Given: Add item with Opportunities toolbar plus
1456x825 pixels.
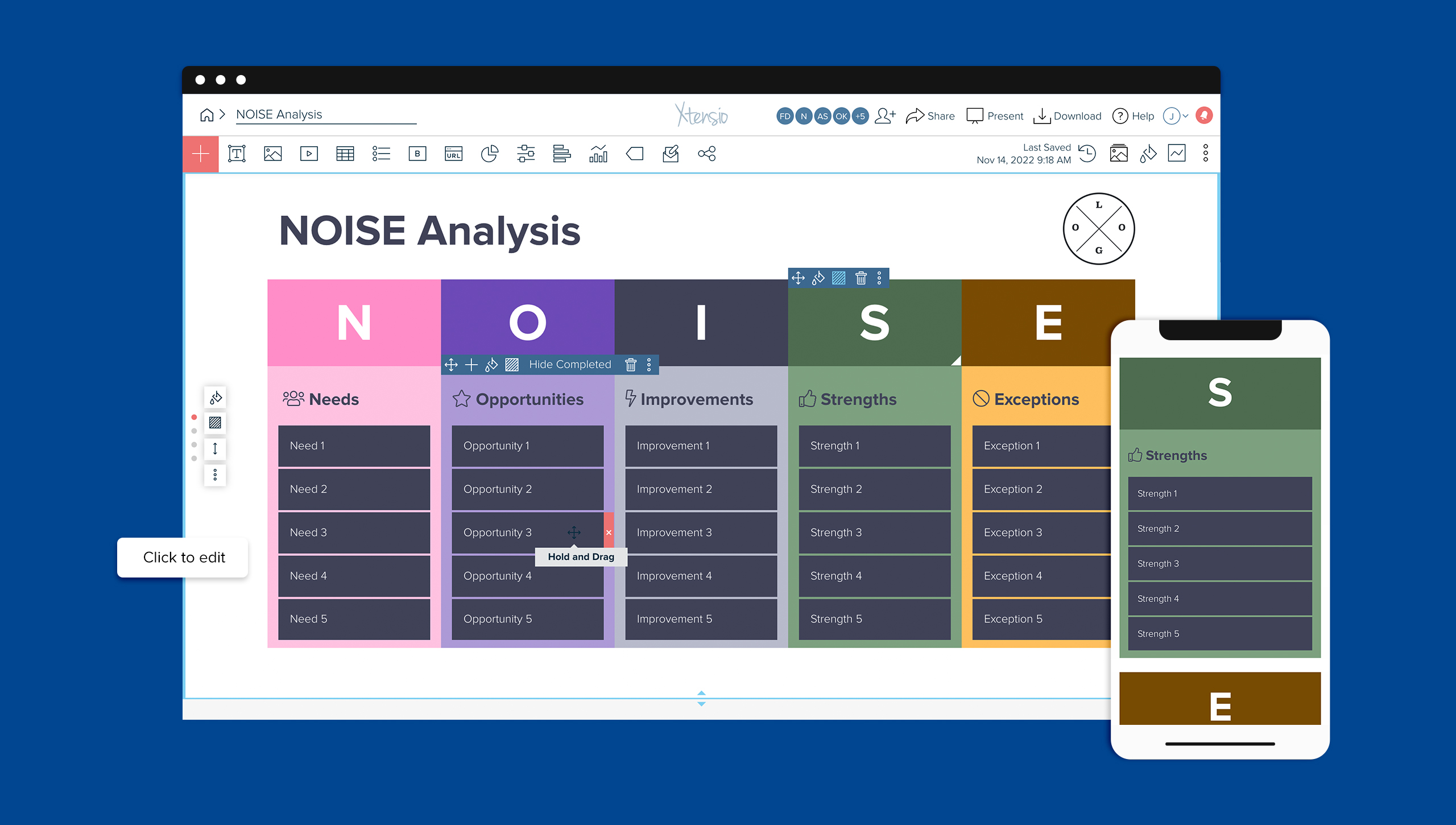Looking at the screenshot, I should 471,365.
